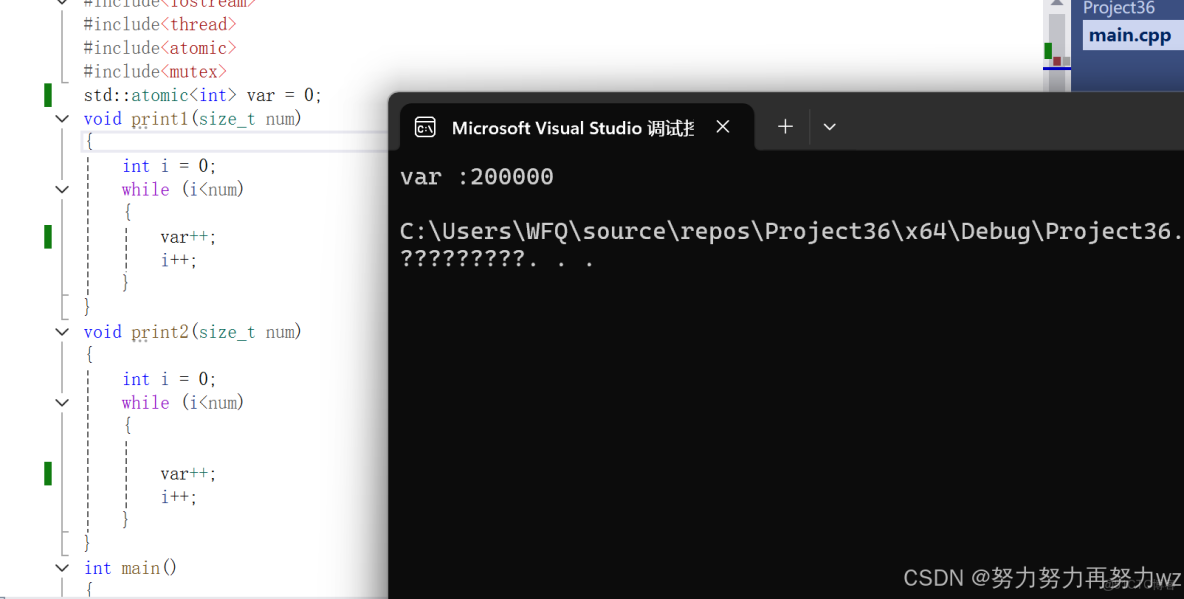Click the console icon on the debug terminal tab
This screenshot has width=1184, height=599.
[426, 127]
